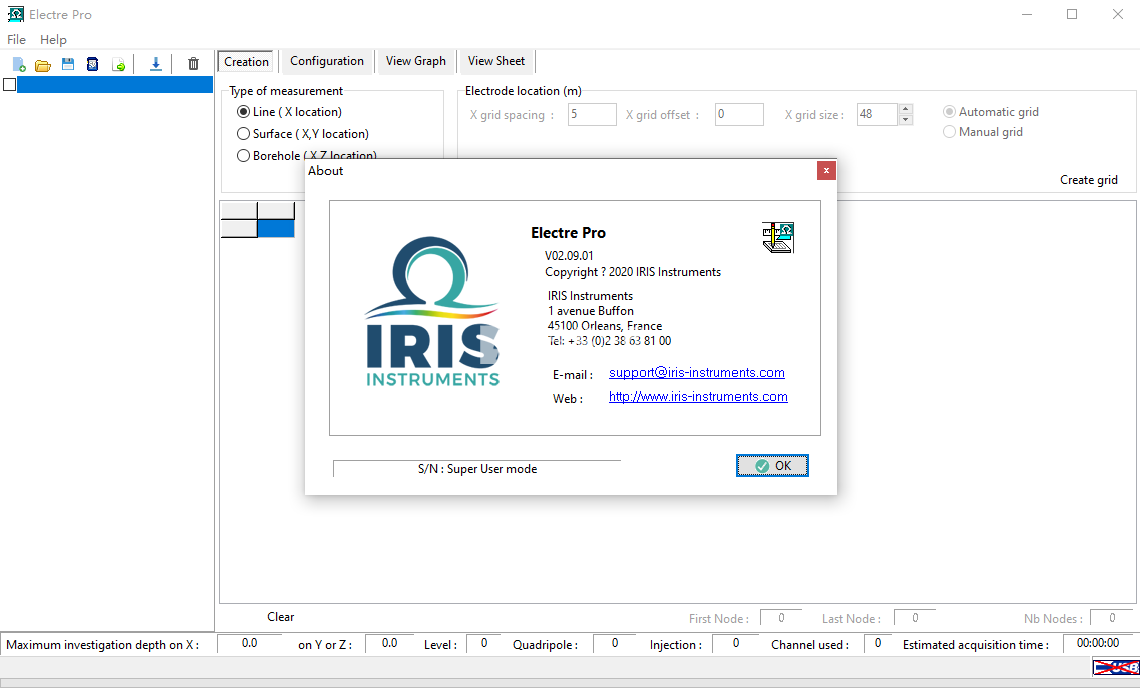Decrease X grid size with down arrow
Viewport: 1140px width, 688px height.
click(x=905, y=120)
